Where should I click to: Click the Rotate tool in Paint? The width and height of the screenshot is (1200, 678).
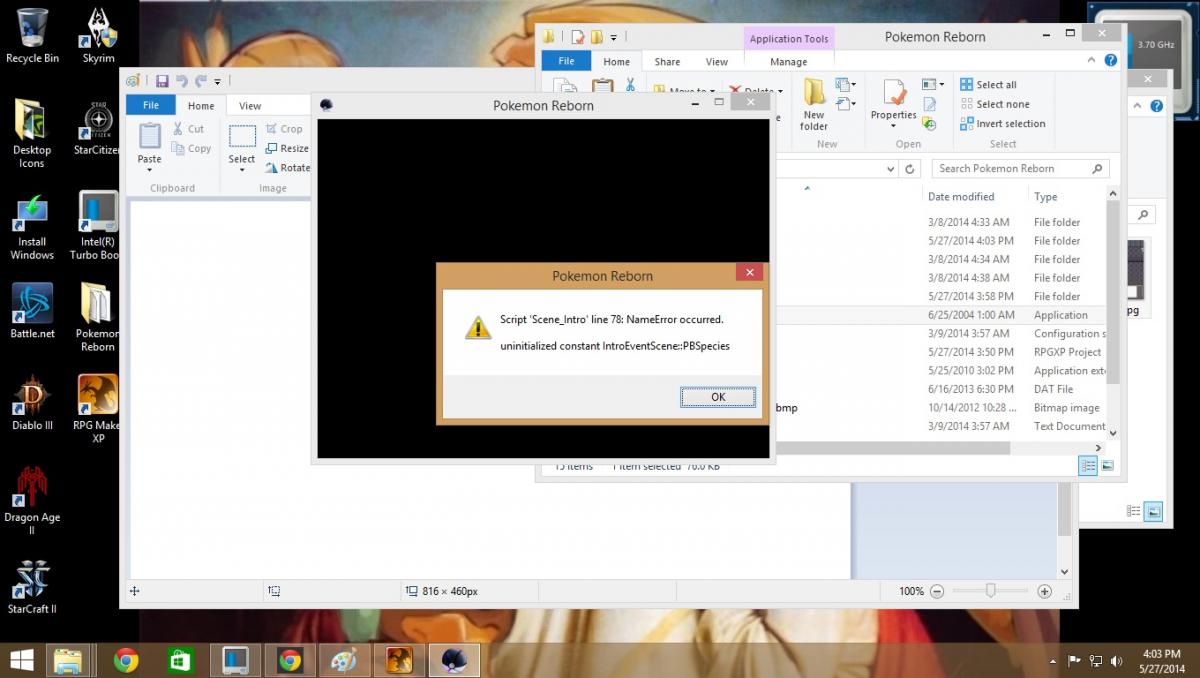coord(287,167)
